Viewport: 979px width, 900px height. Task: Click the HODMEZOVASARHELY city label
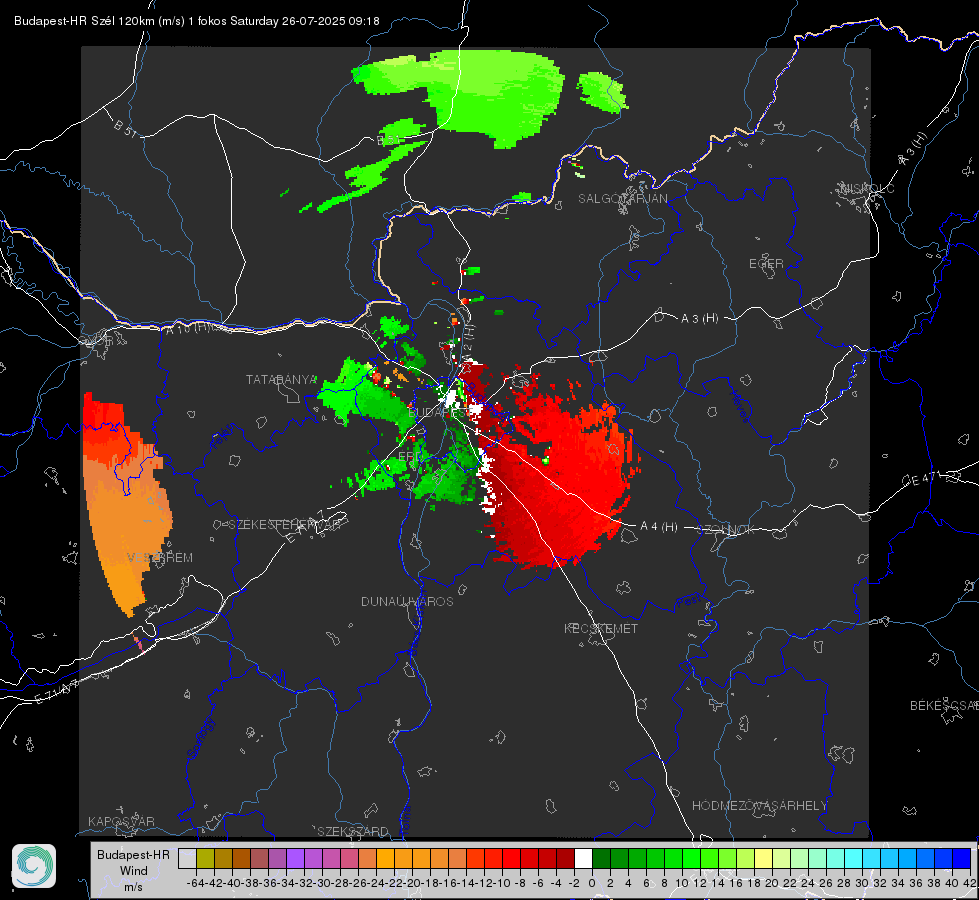[x=759, y=806]
